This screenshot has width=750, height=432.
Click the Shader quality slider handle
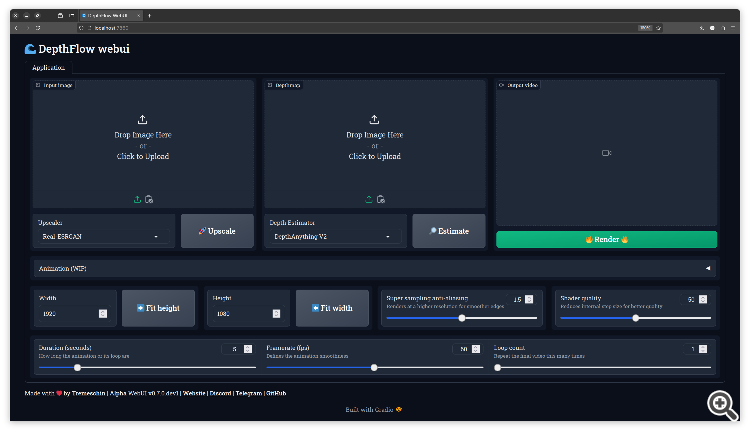click(x=636, y=318)
